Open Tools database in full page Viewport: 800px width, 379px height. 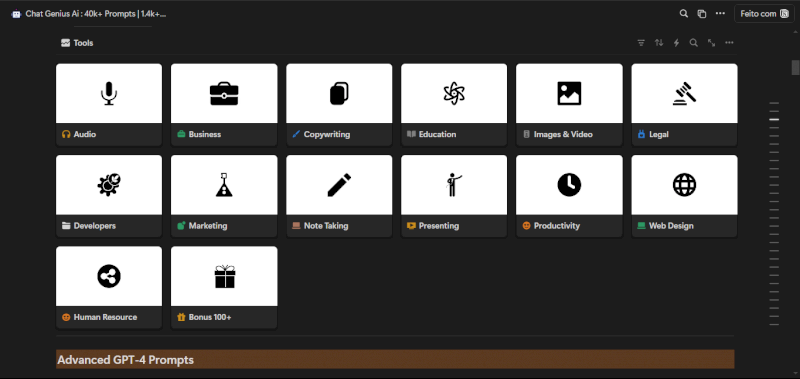point(711,43)
